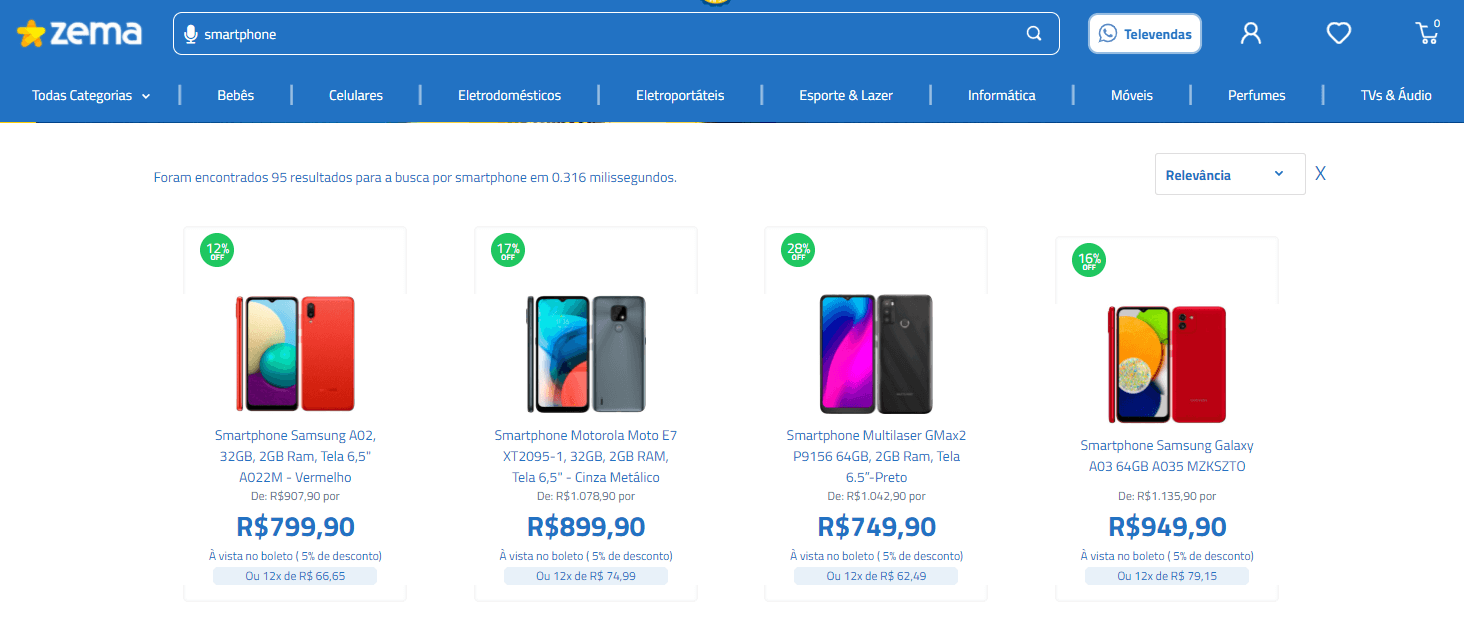Select the Celulares category
1464x620 pixels.
pos(355,95)
